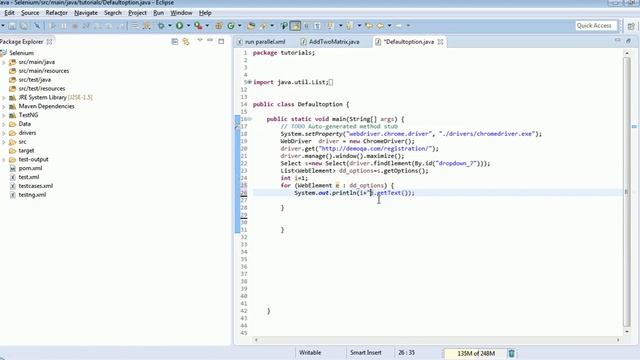
Task: Open the Refactor menu
Action: (x=56, y=13)
